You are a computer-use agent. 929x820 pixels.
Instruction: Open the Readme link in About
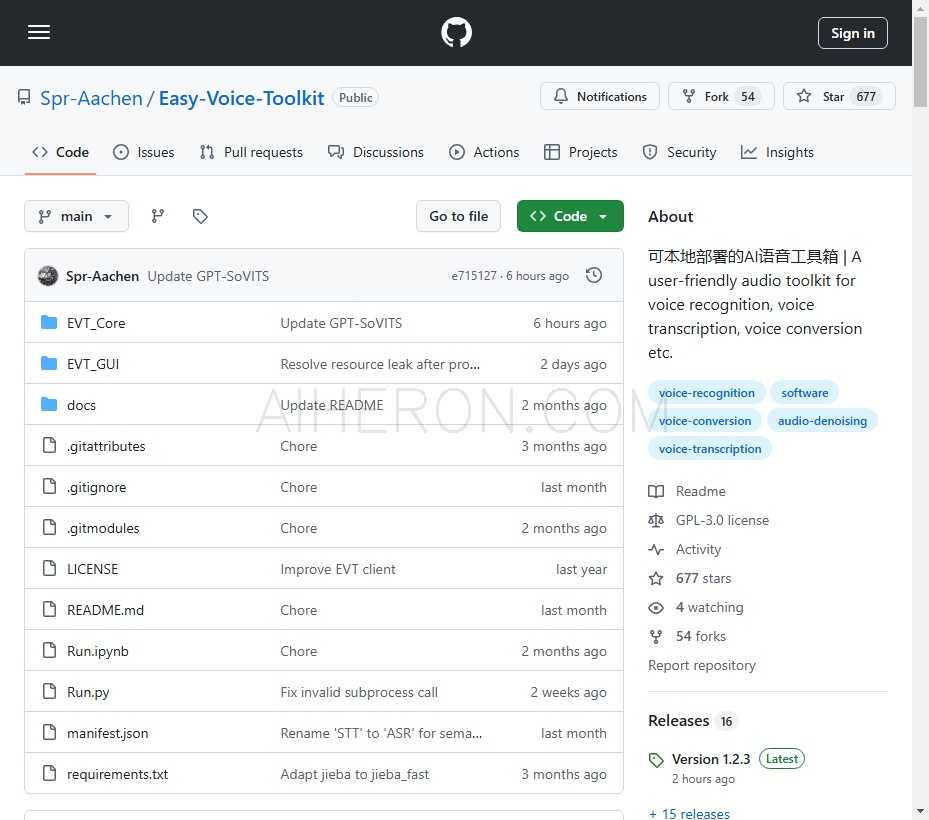coord(687,491)
